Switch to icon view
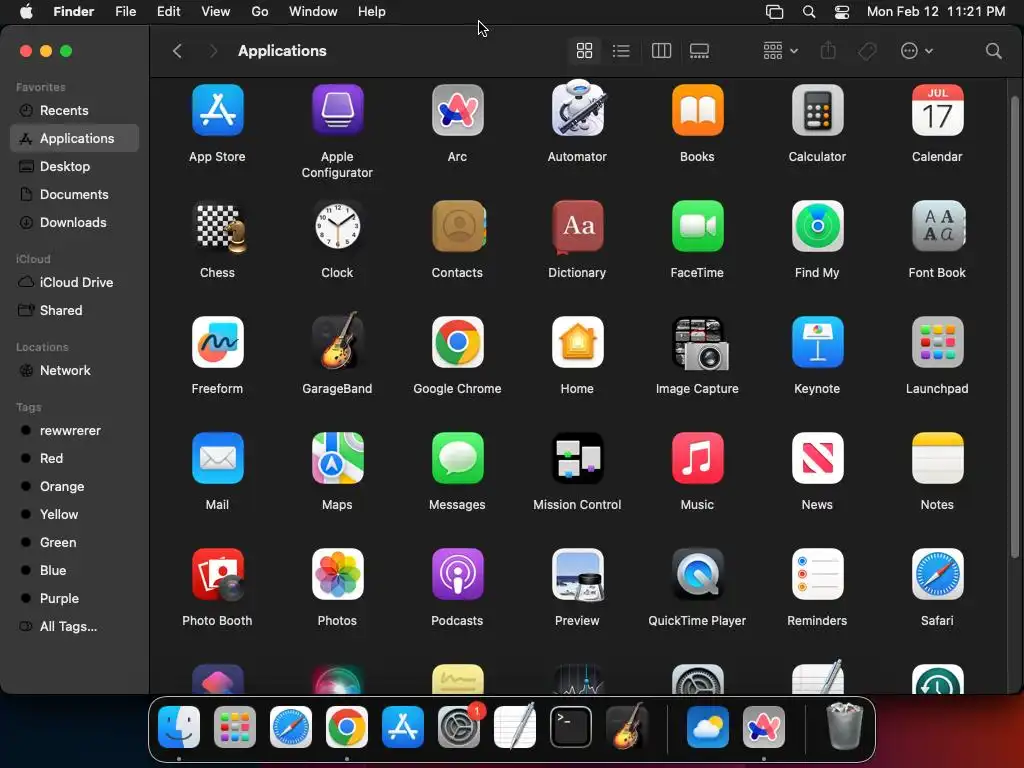Screen dimensions: 1024x768 [x=584, y=51]
